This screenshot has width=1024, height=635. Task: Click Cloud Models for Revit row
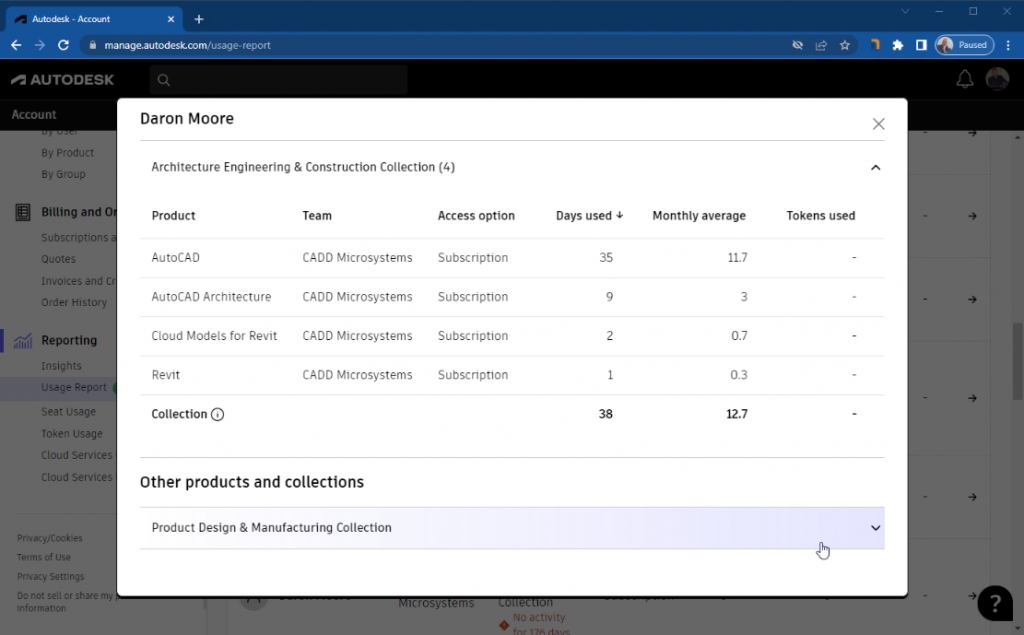[x=512, y=336]
